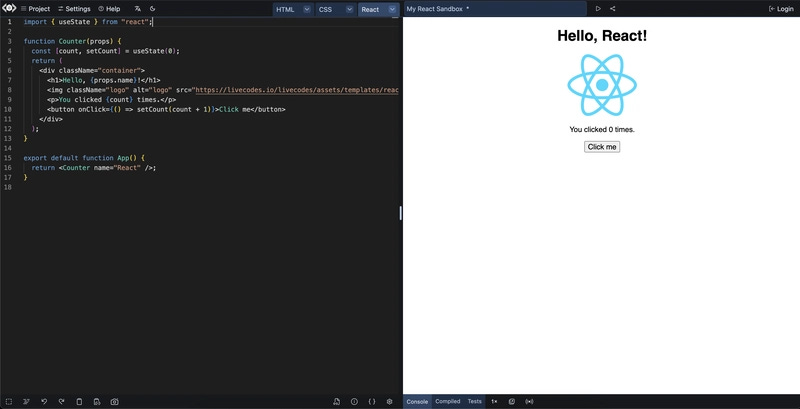800x409 pixels.
Task: Click the Redo icon in editor toolbar
Action: (62, 402)
